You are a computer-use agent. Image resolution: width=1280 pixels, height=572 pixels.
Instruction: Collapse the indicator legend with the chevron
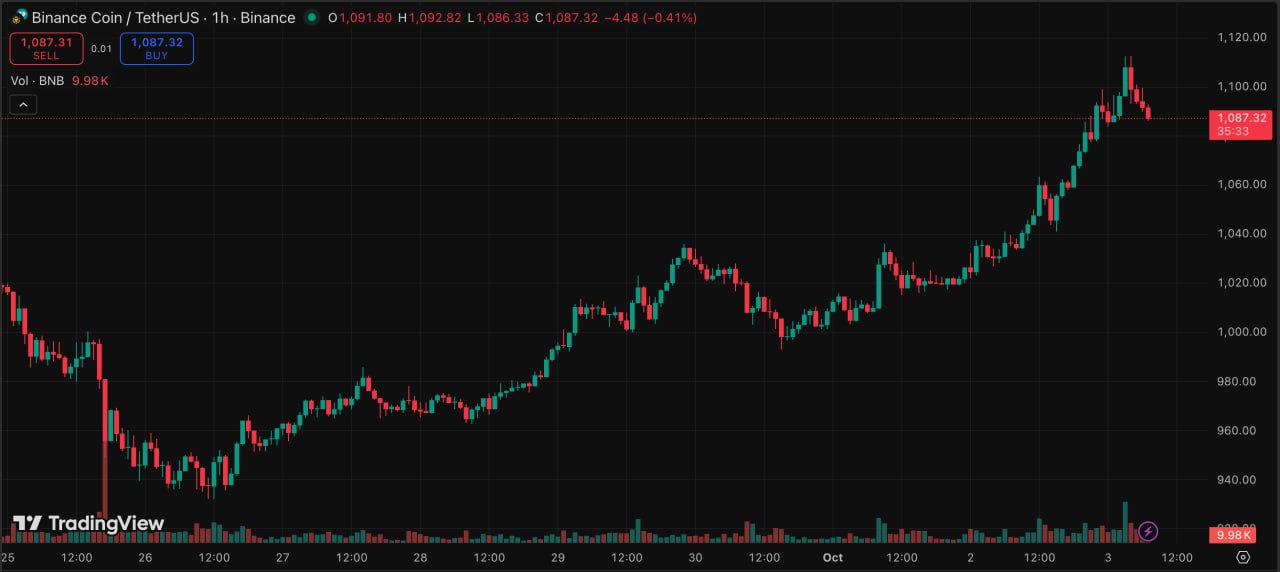tap(24, 104)
